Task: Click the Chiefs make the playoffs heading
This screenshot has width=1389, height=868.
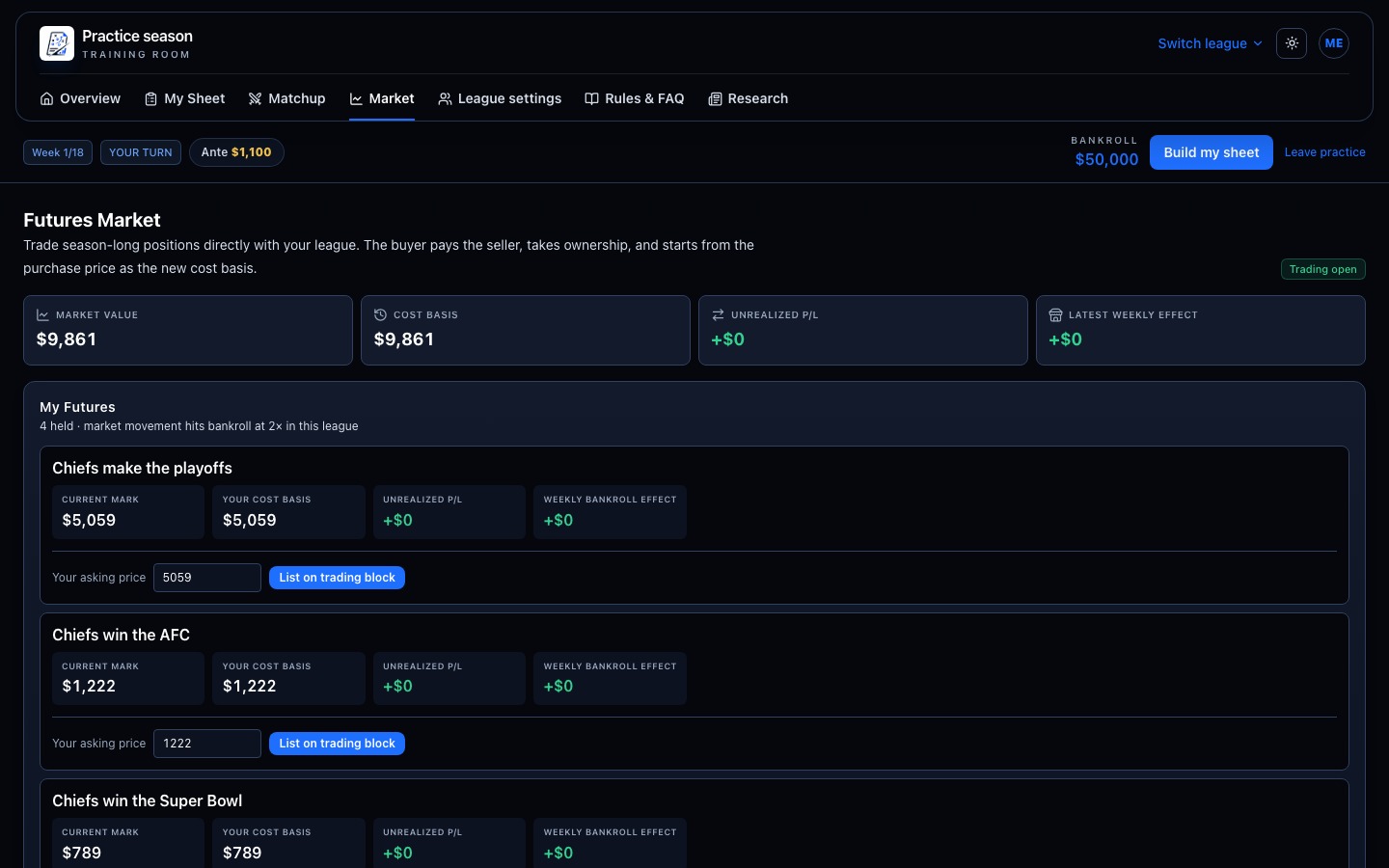Action: (142, 468)
